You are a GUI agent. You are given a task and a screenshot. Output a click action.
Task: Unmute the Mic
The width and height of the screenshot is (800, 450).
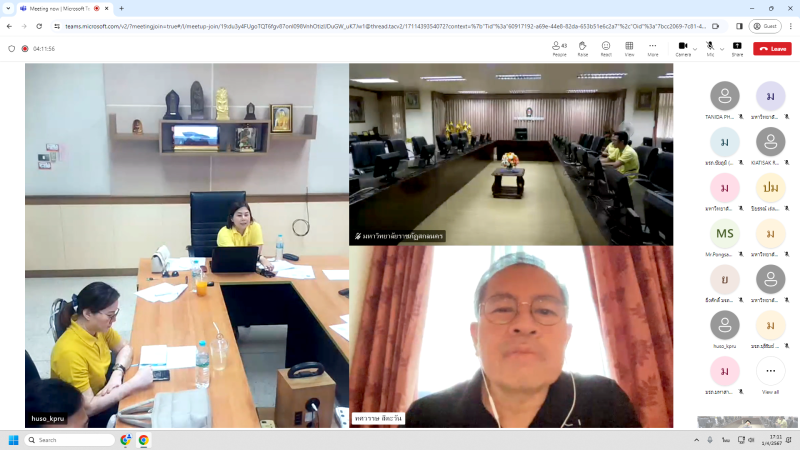point(709,47)
